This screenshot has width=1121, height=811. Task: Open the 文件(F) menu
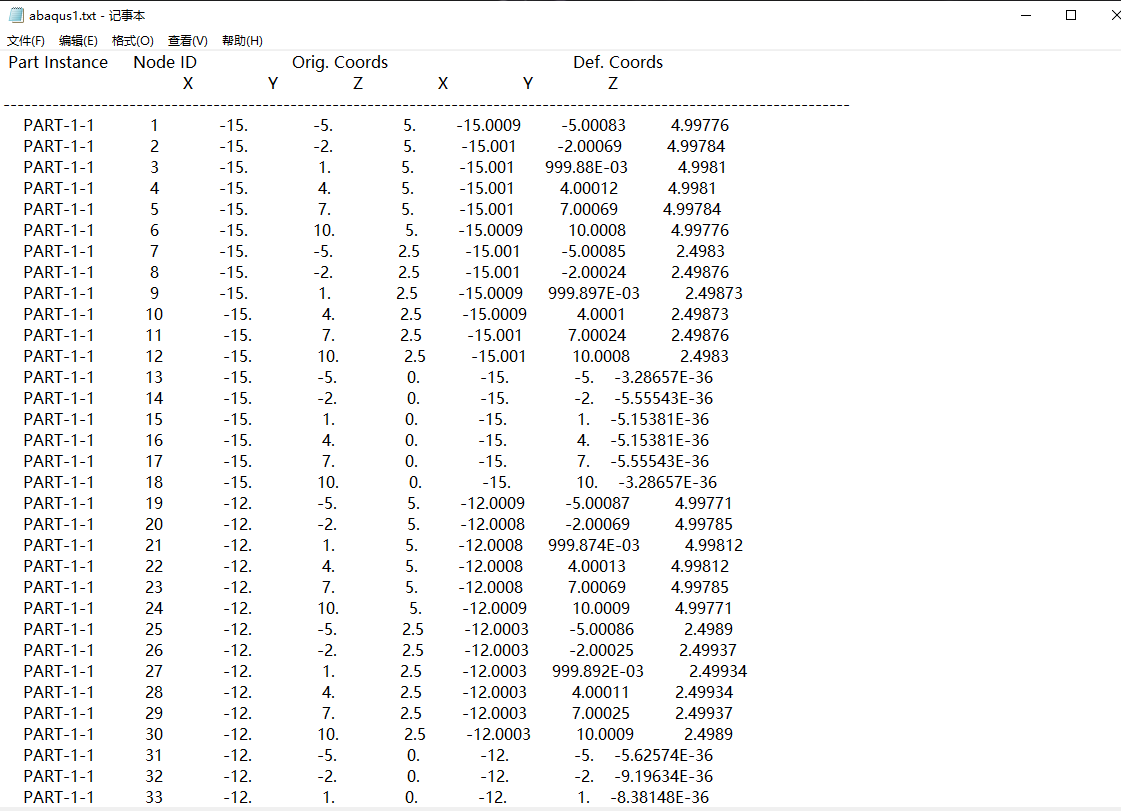click(x=26, y=41)
